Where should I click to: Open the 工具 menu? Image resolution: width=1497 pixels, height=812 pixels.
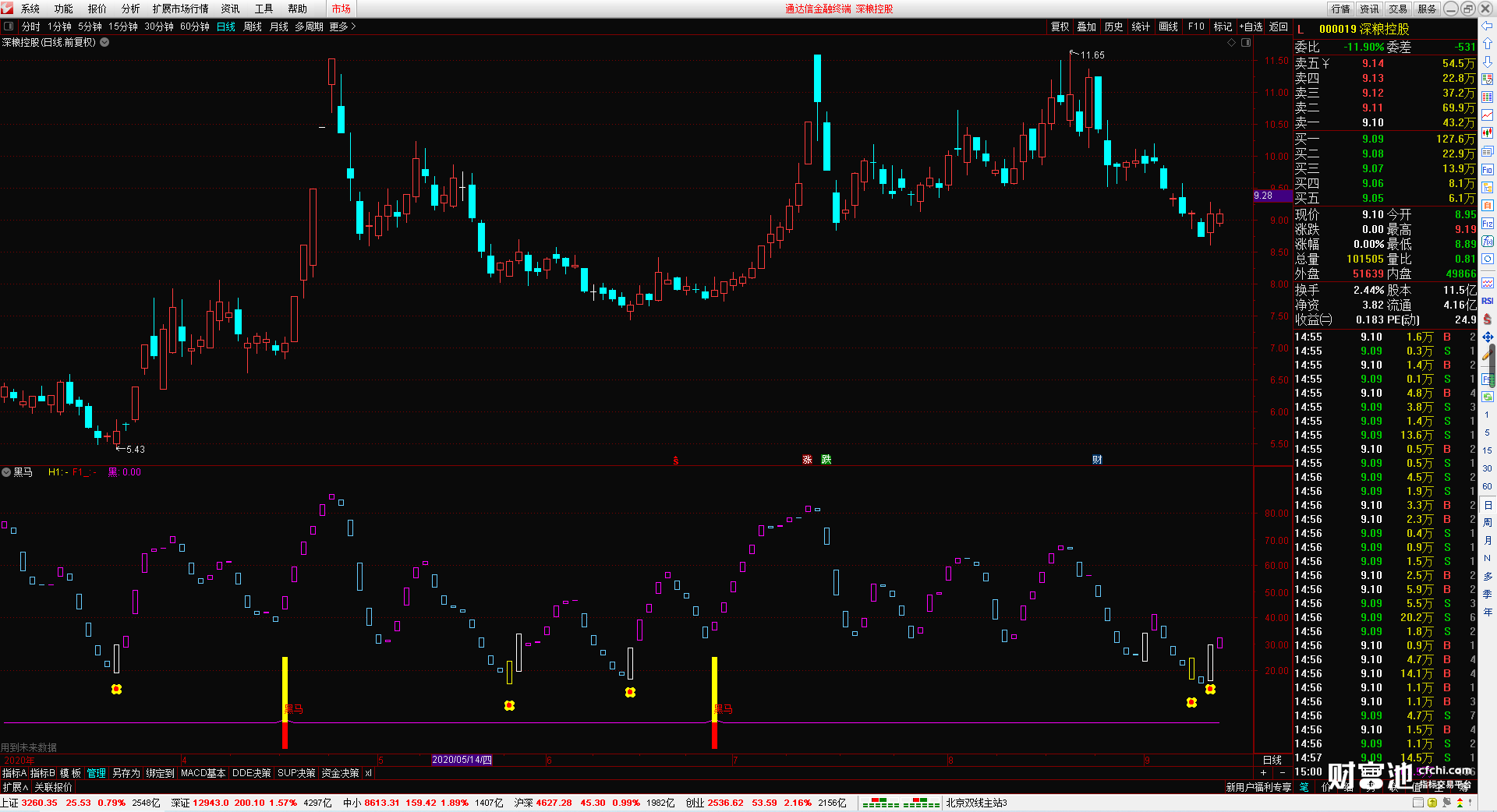[x=264, y=9]
